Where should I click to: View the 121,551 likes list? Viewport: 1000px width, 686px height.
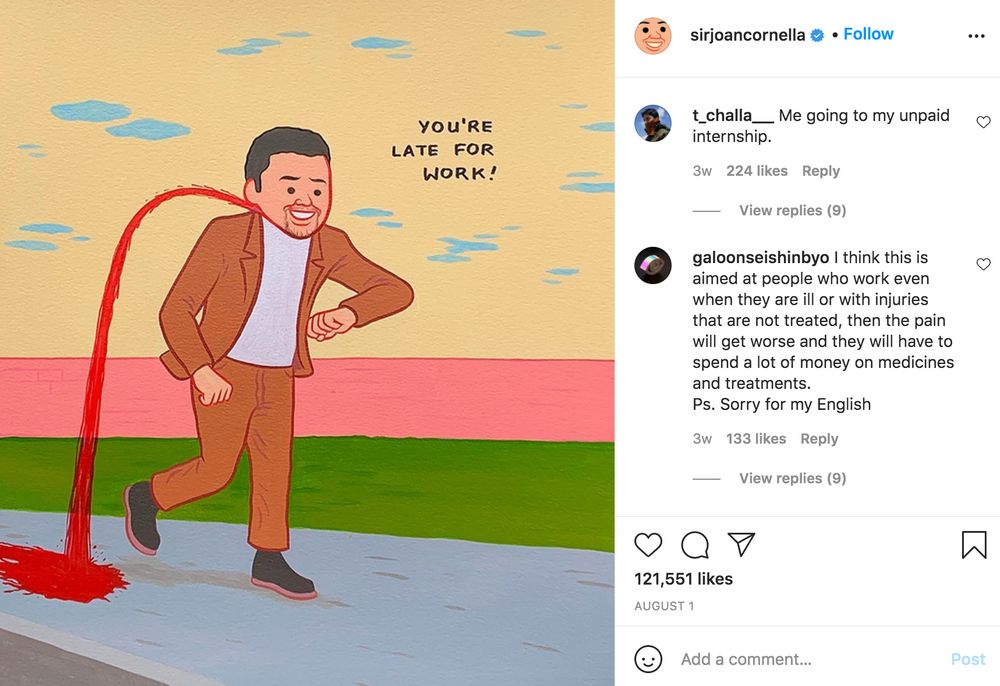(683, 579)
